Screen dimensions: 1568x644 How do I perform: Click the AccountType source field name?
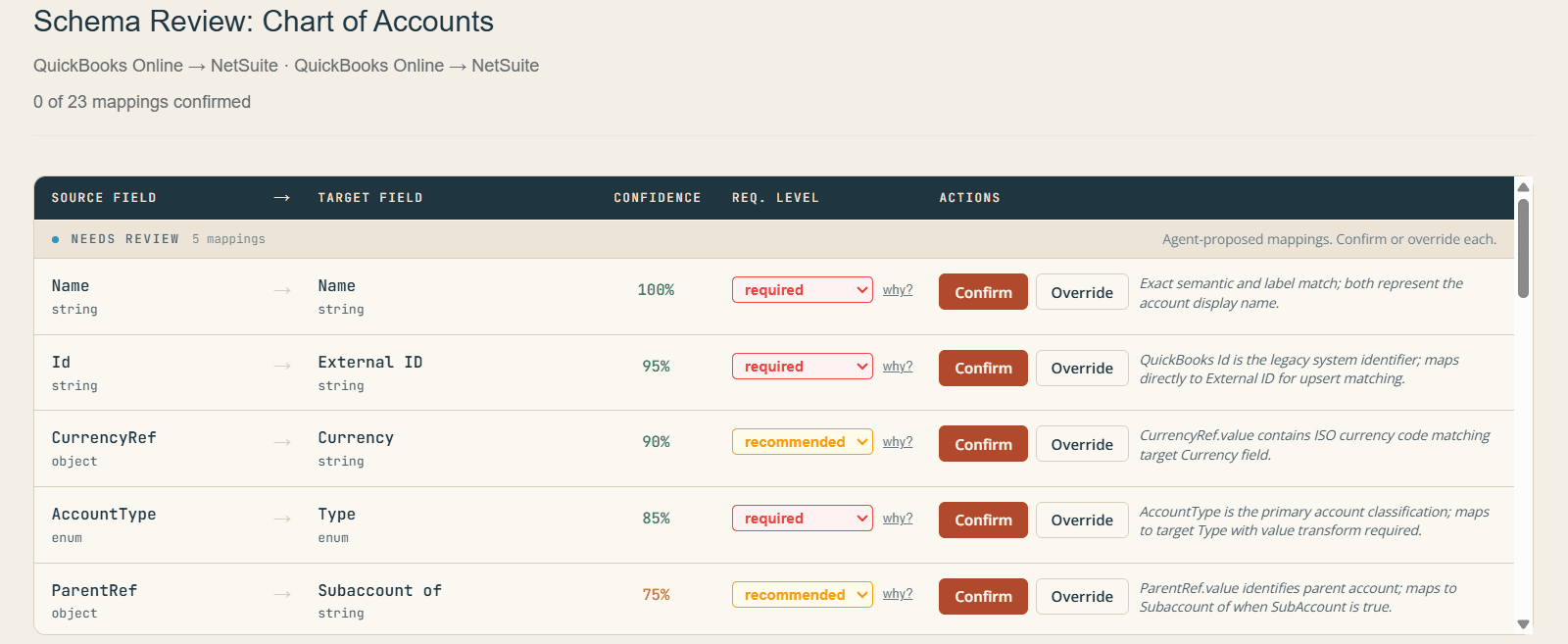(104, 515)
